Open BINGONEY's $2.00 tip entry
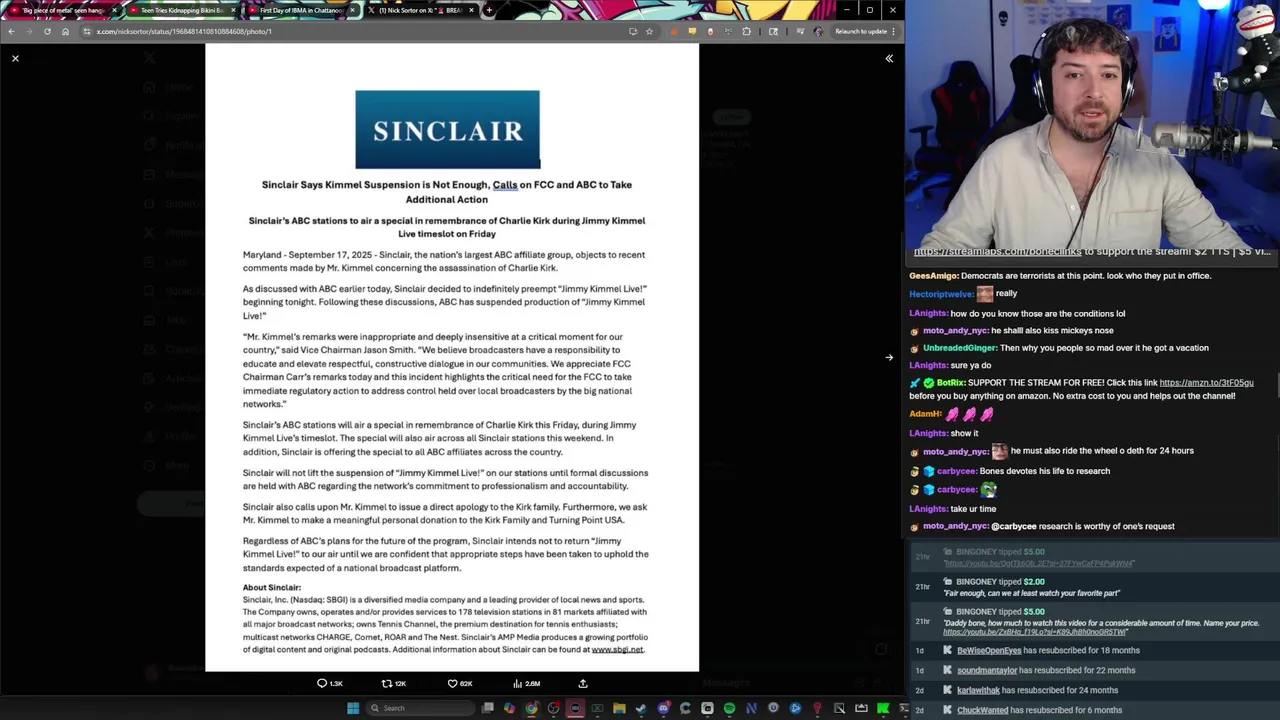The height and width of the screenshot is (720, 1280). tap(1094, 587)
